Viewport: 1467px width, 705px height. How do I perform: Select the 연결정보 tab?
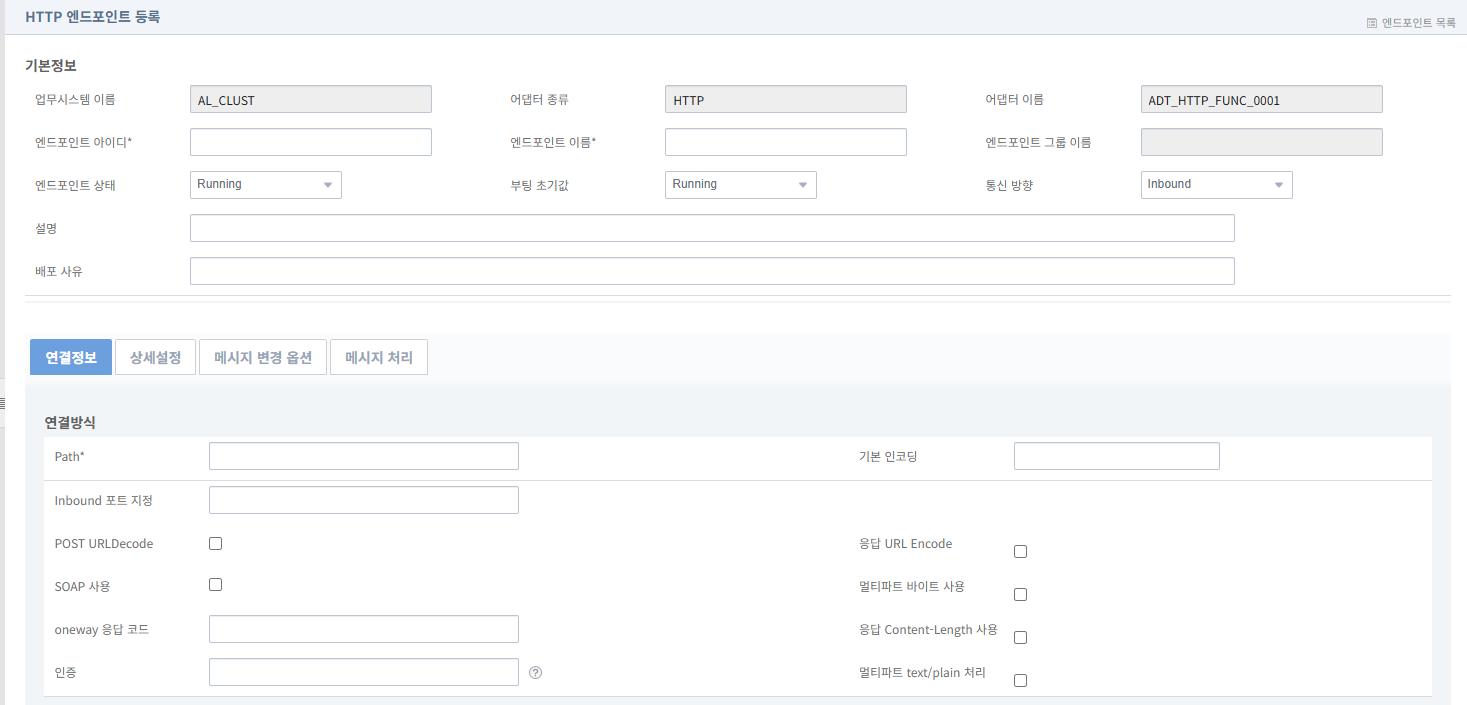click(71, 358)
